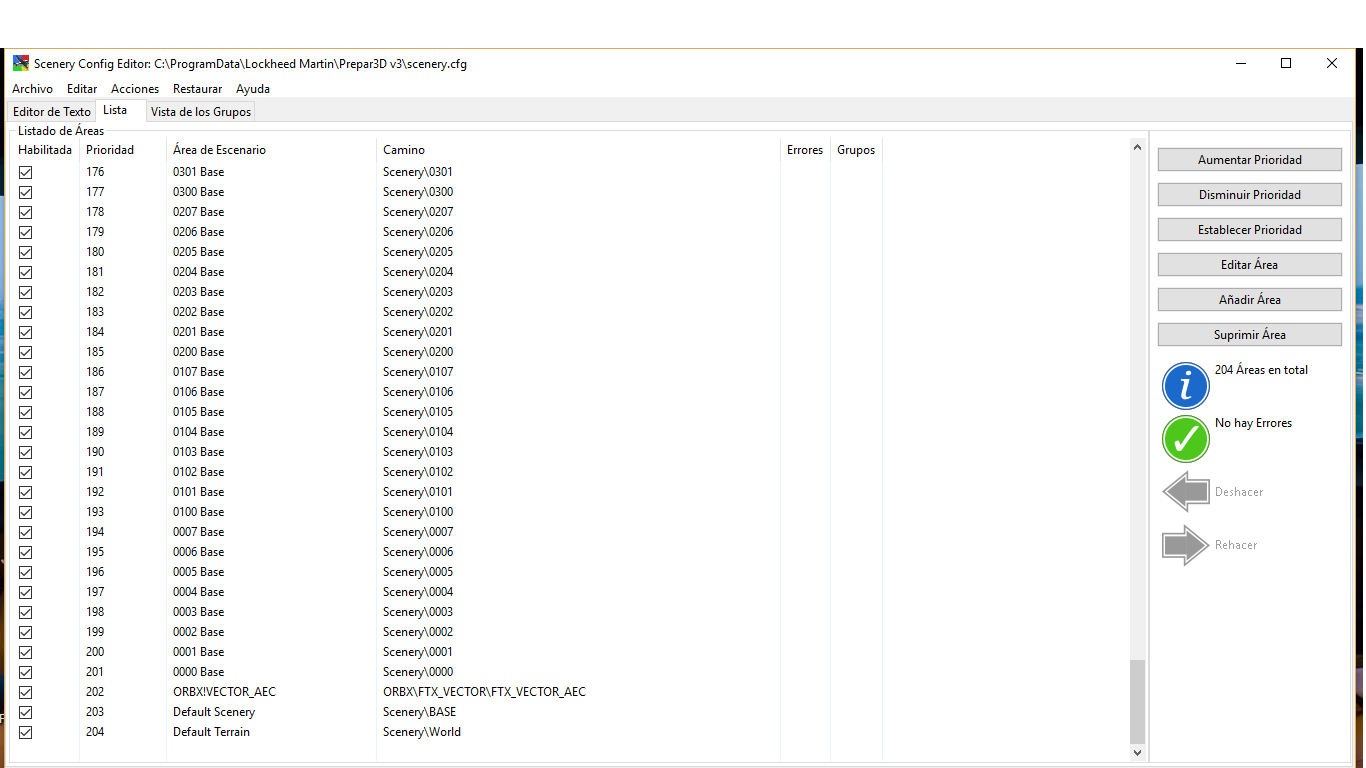Click the Scenery Config Editor title bar icon

pos(20,63)
